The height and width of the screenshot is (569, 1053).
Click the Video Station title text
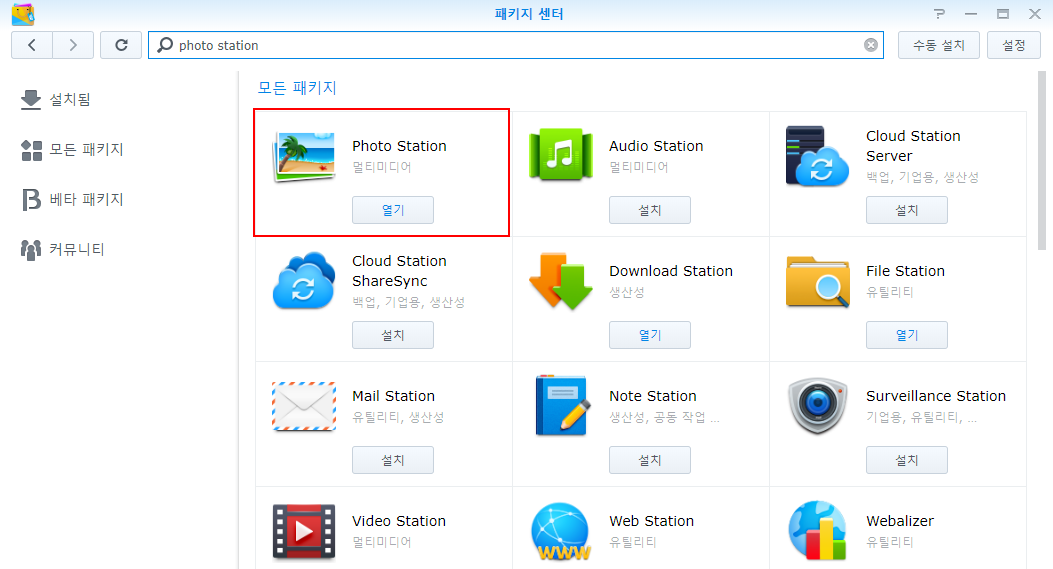tap(399, 521)
